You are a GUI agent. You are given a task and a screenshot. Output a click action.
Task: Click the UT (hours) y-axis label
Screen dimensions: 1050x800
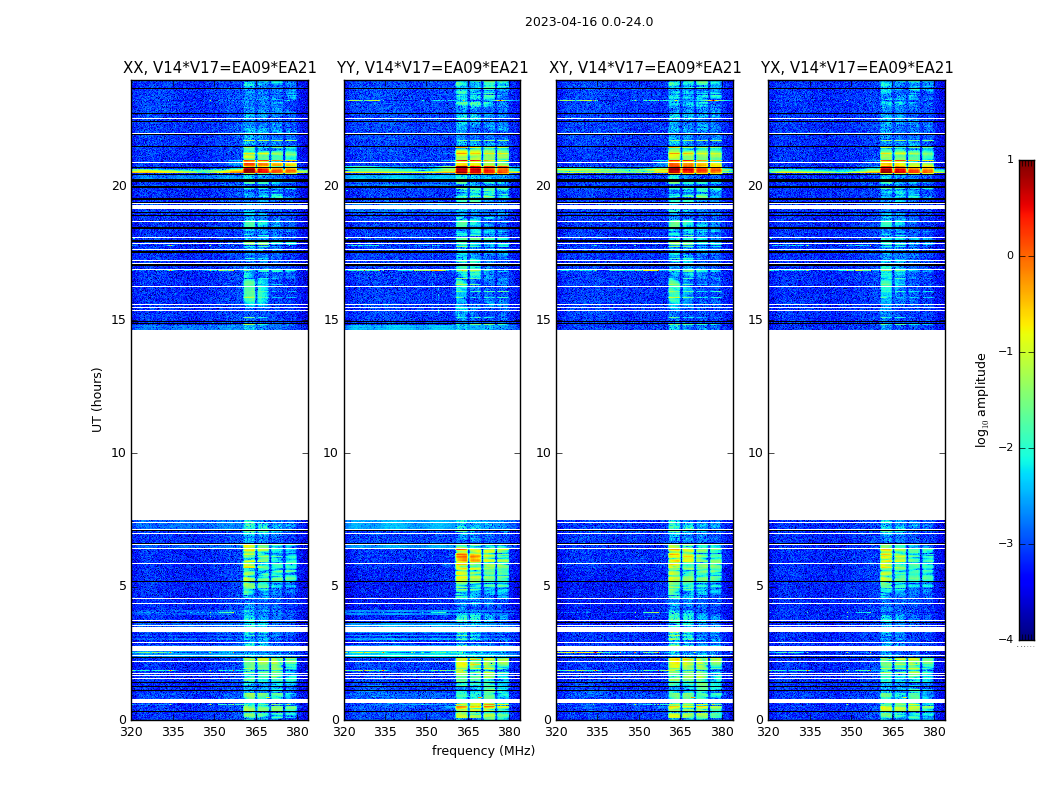coord(97,400)
